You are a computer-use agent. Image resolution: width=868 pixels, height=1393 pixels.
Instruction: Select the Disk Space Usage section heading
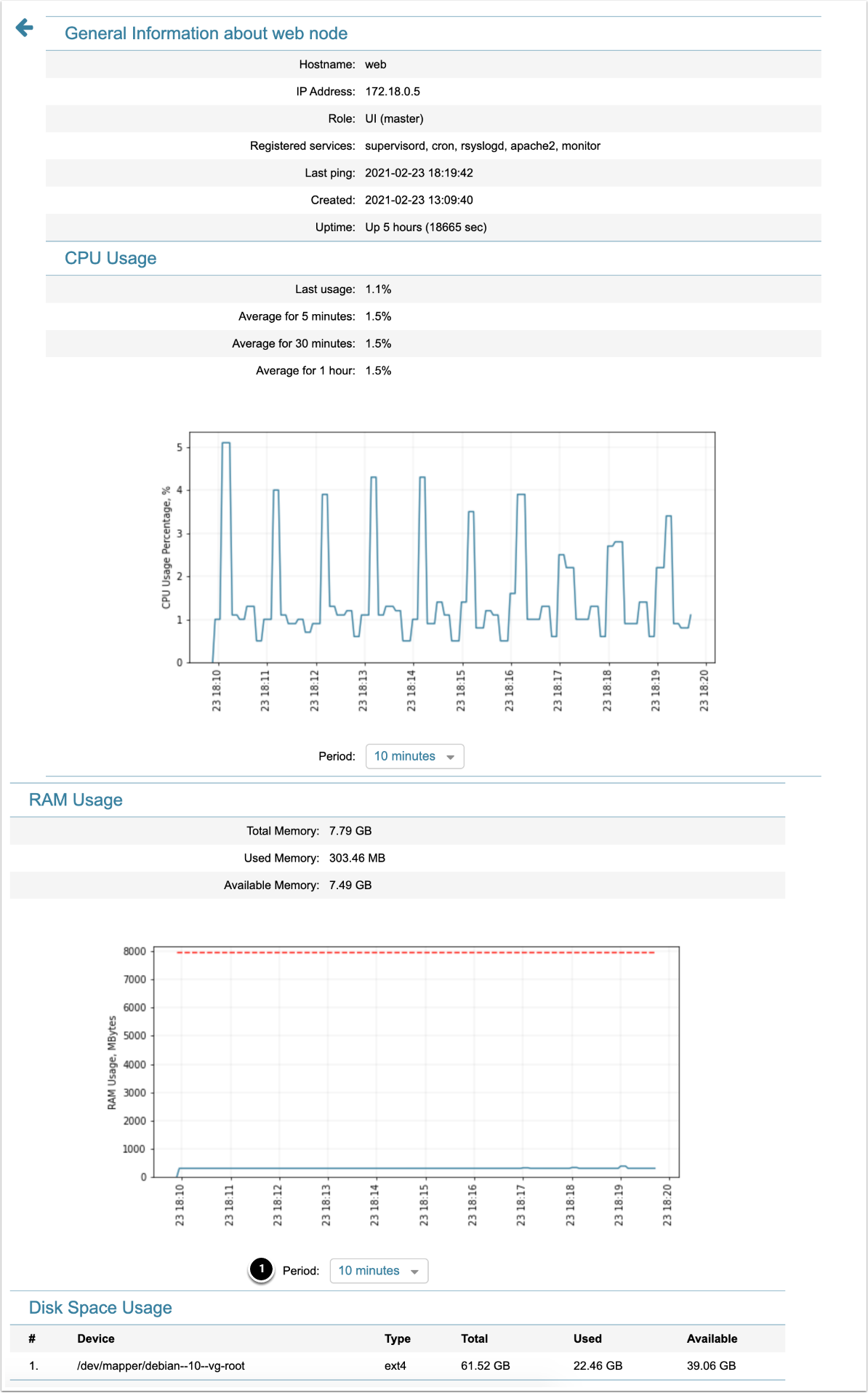(x=100, y=1308)
